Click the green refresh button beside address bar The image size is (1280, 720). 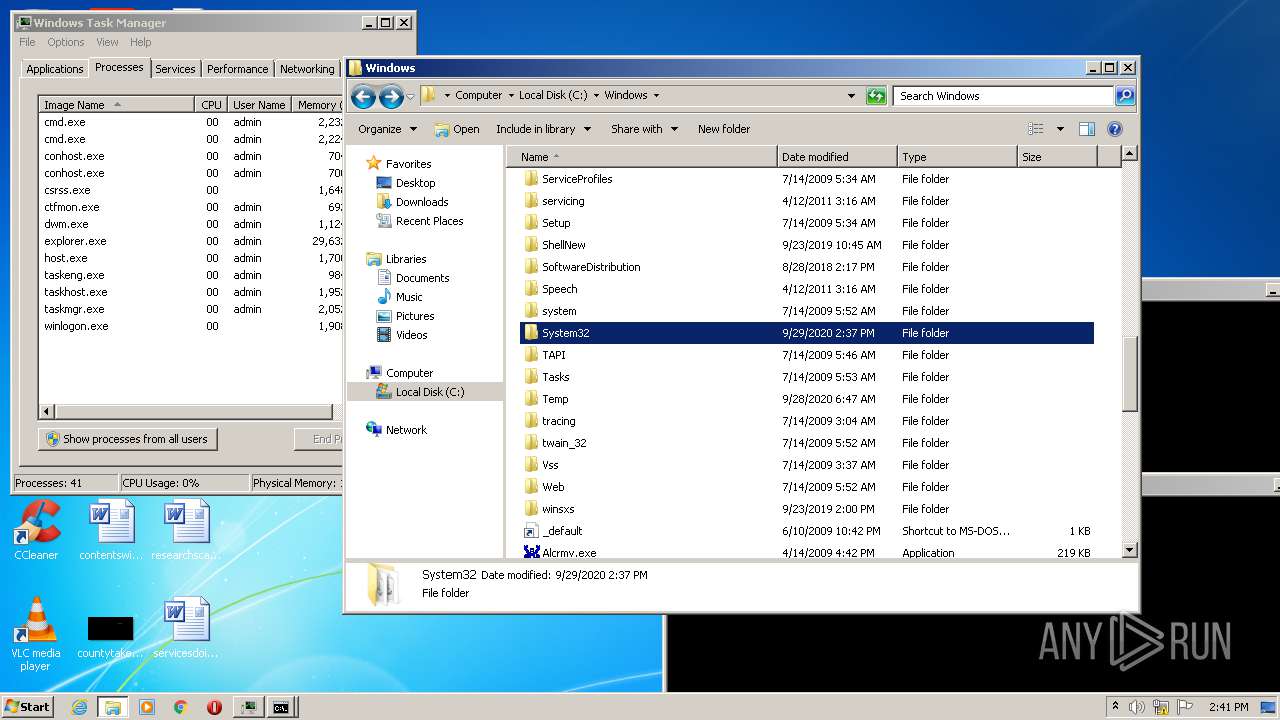[x=876, y=96]
